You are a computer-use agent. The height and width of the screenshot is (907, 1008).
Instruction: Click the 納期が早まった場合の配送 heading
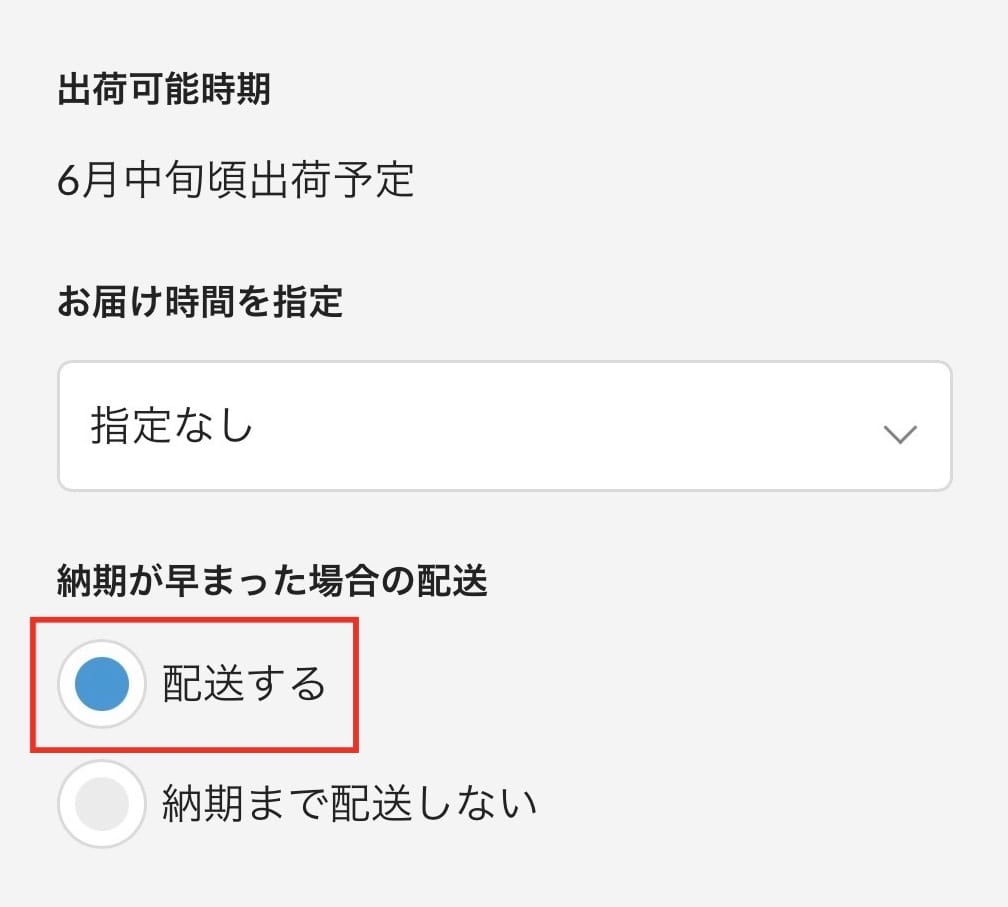pyautogui.click(x=272, y=582)
